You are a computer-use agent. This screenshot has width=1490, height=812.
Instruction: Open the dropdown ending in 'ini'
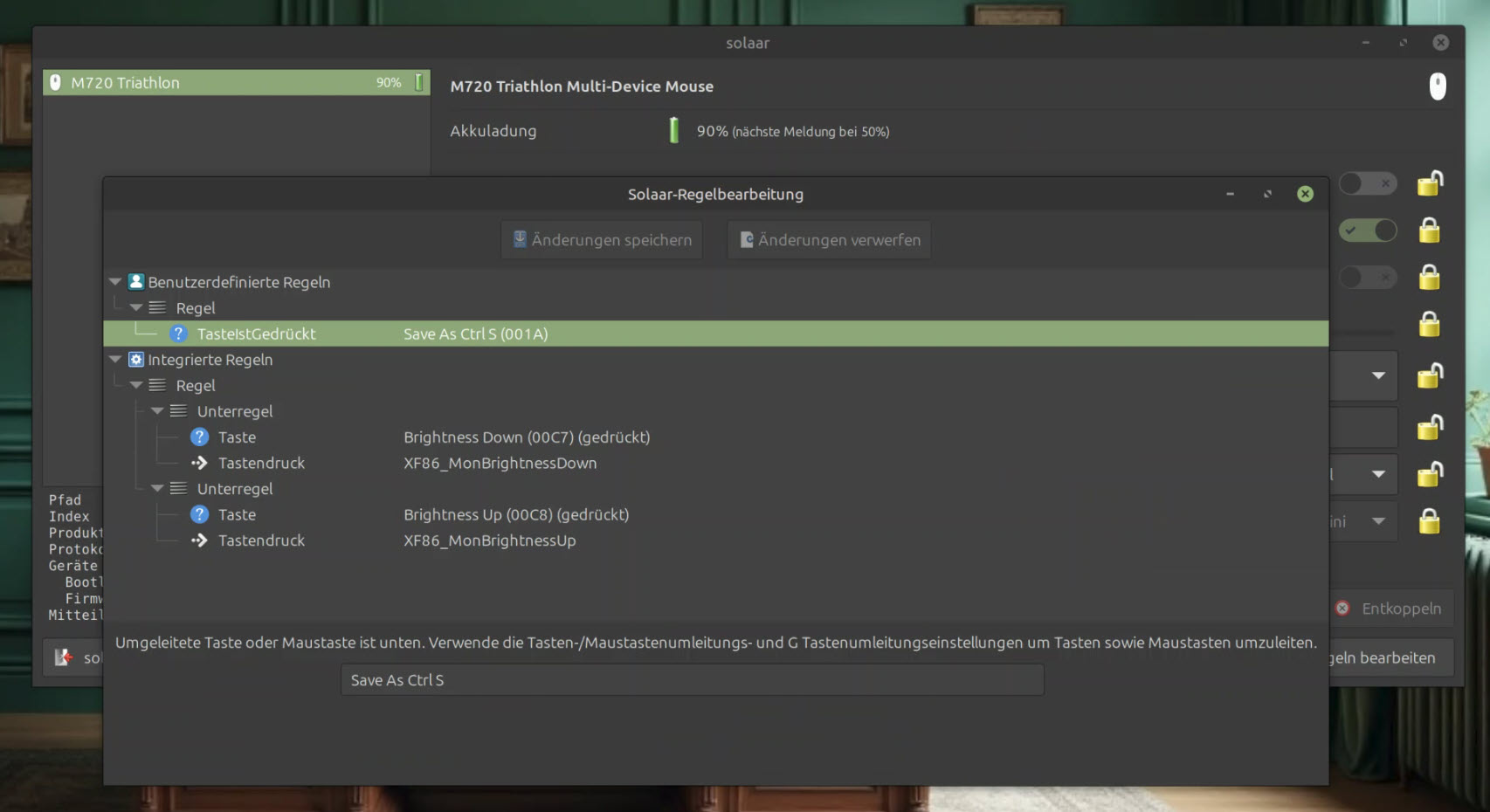pos(1362,521)
